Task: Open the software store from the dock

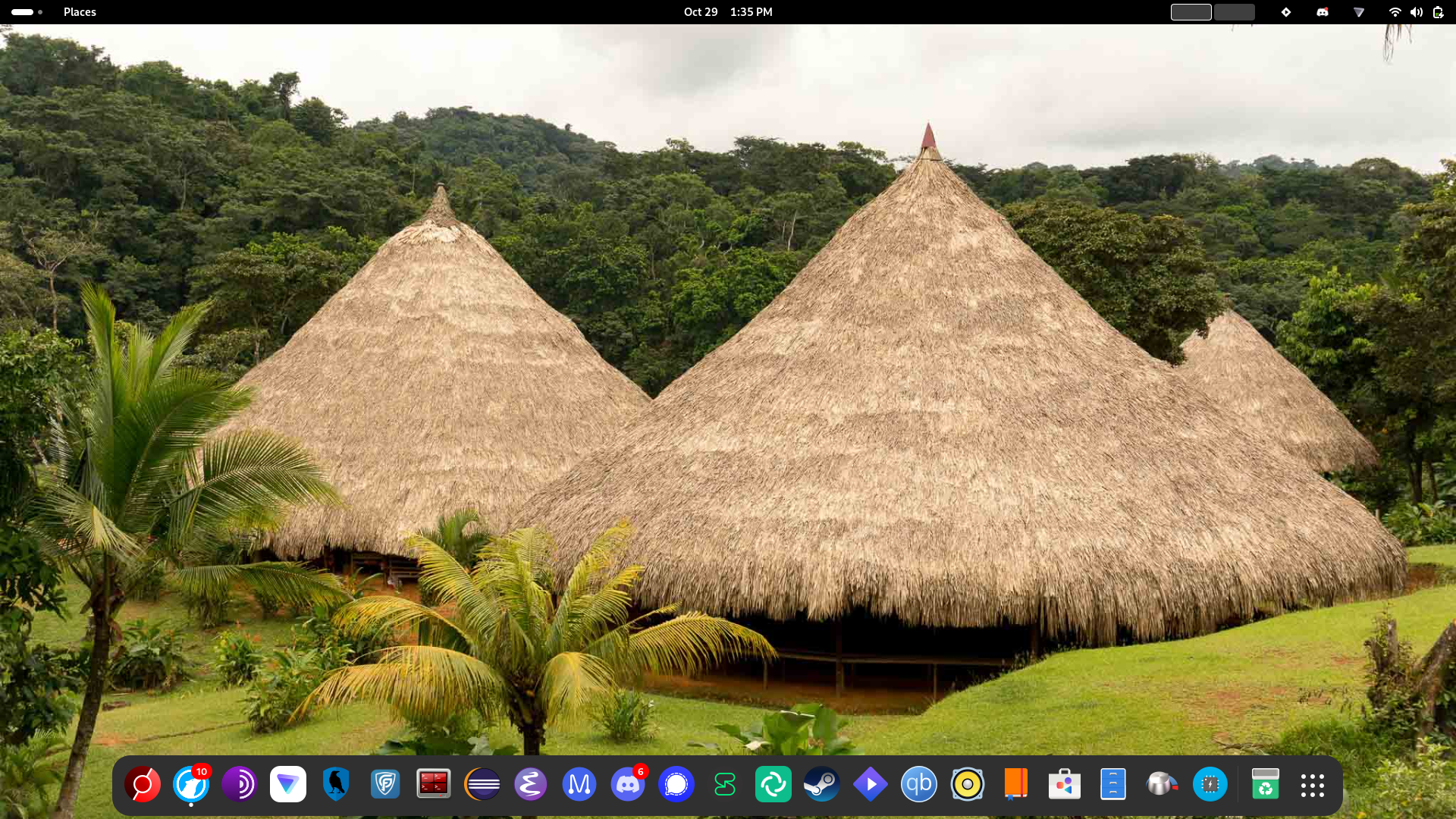Action: pyautogui.click(x=1065, y=784)
